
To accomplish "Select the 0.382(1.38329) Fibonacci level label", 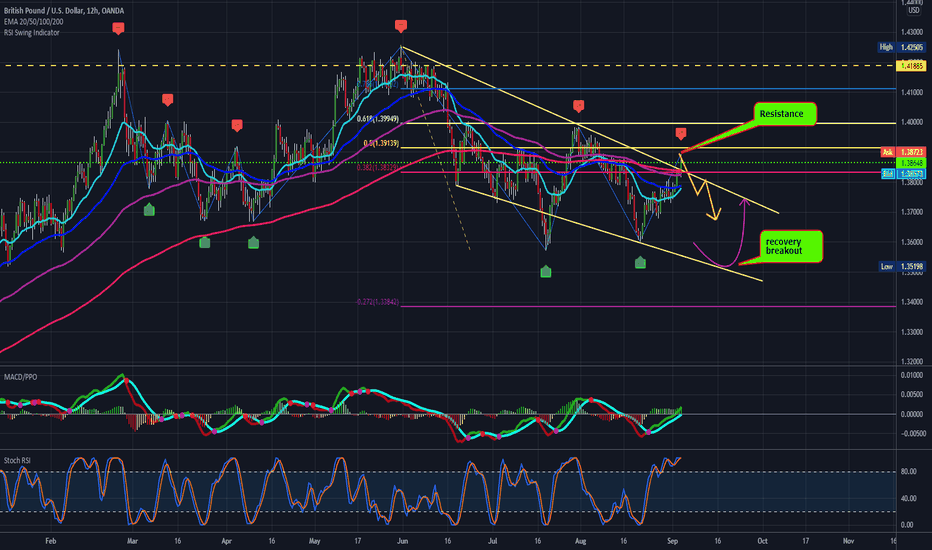I will 377,168.
